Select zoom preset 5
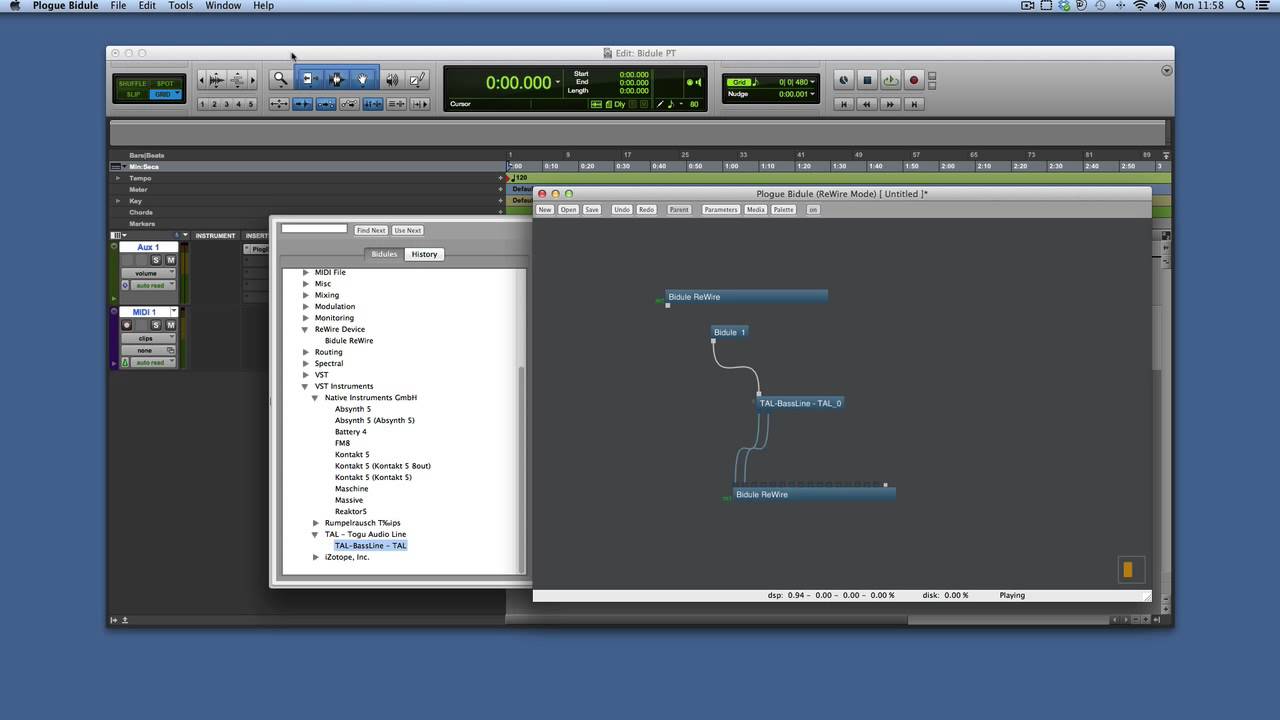This screenshot has height=720, width=1280. tap(251, 104)
